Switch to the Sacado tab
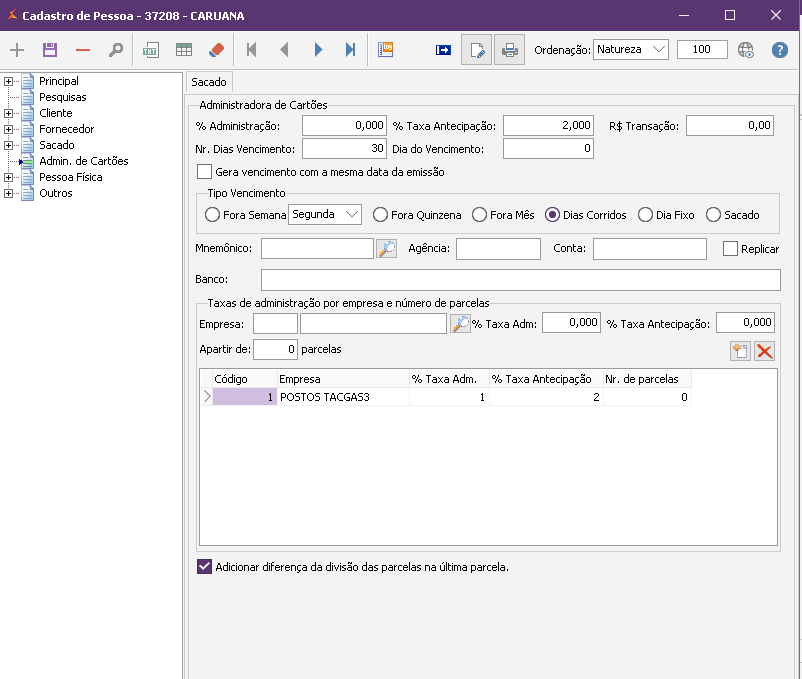The width and height of the screenshot is (802, 679). pyautogui.click(x=209, y=82)
